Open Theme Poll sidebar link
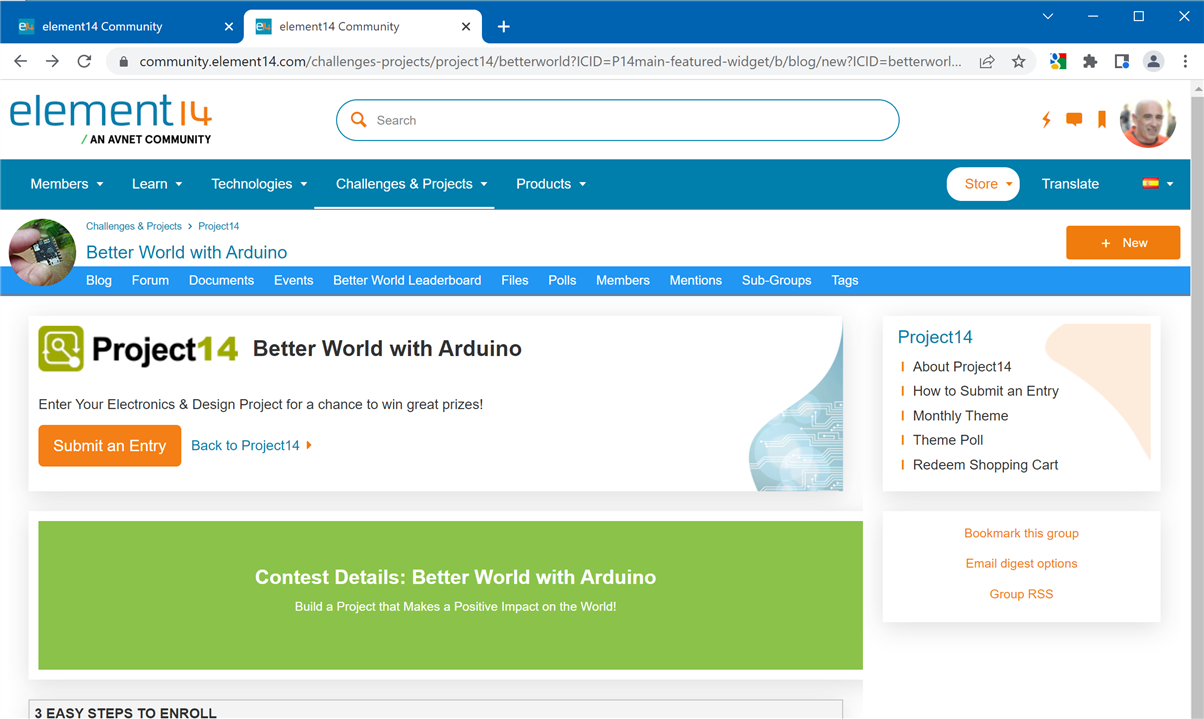The image size is (1204, 719). (948, 440)
